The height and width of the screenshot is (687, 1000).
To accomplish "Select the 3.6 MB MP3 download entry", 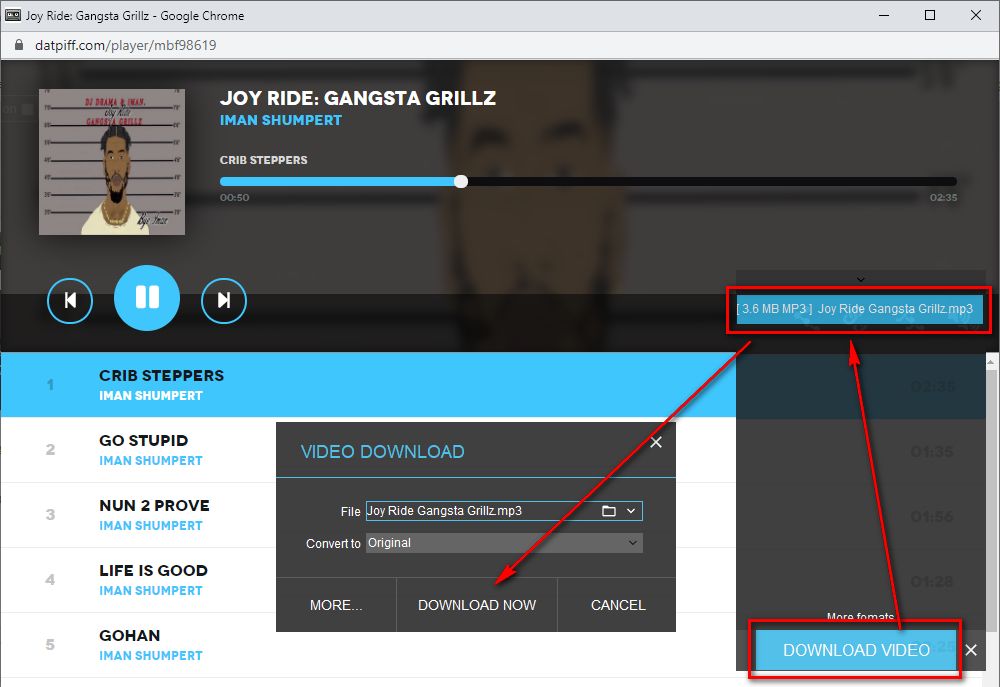I will coord(858,309).
